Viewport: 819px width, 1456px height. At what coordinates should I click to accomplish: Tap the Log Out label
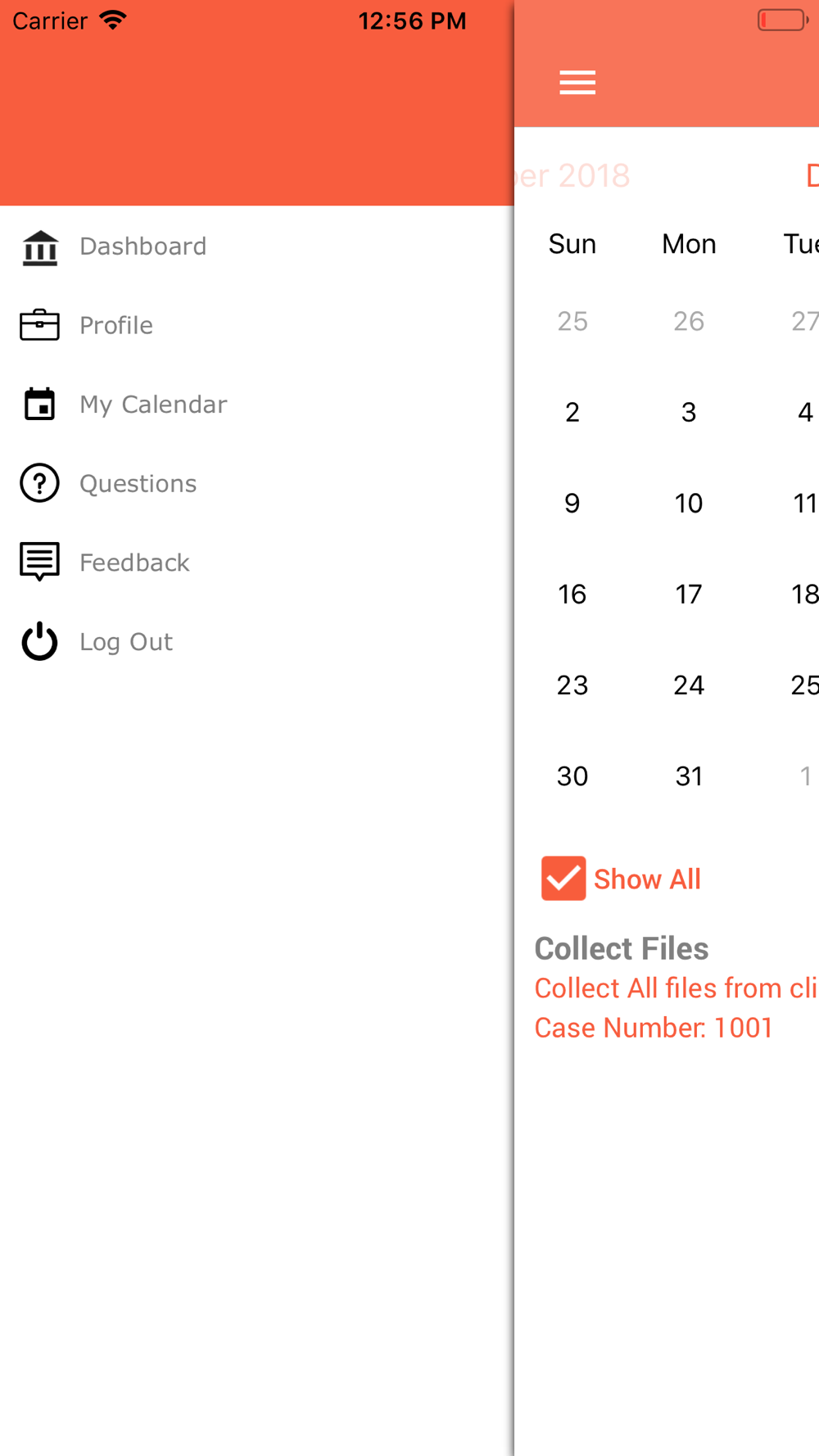(126, 642)
